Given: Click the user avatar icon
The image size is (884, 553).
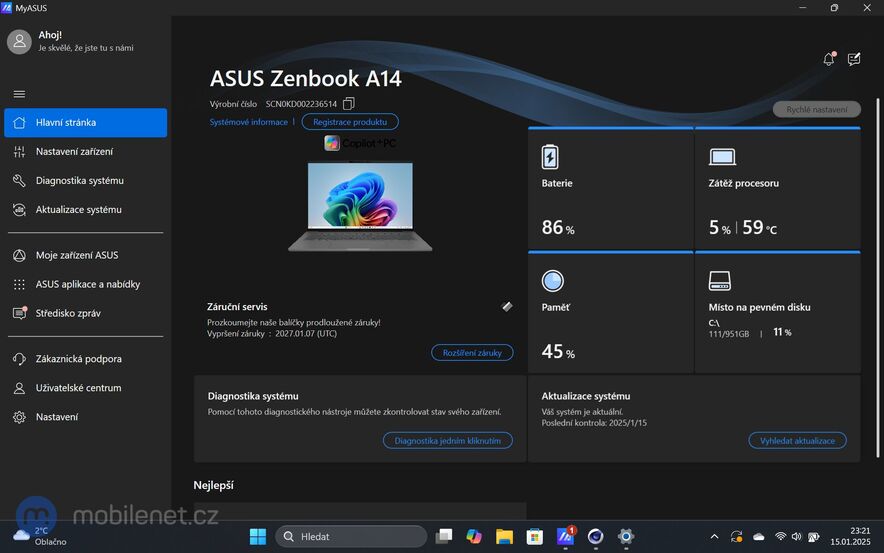Looking at the screenshot, I should [x=19, y=42].
